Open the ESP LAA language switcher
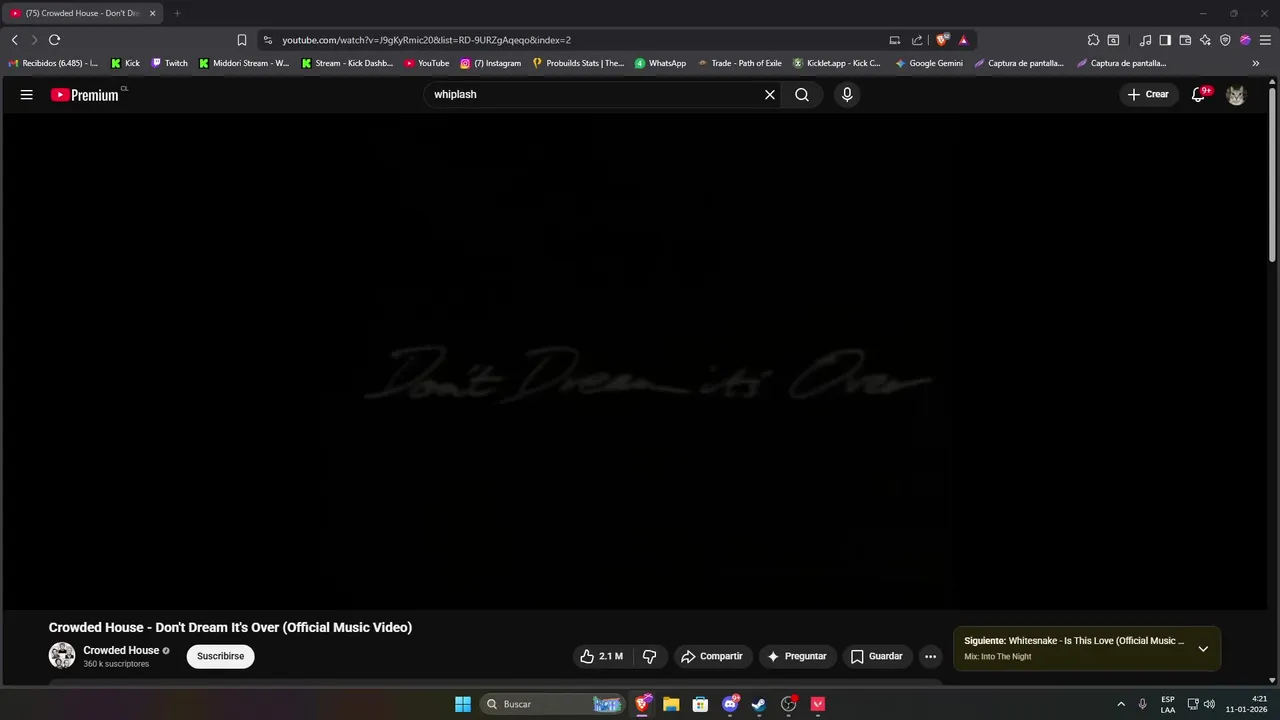The height and width of the screenshot is (720, 1280). pos(1168,704)
